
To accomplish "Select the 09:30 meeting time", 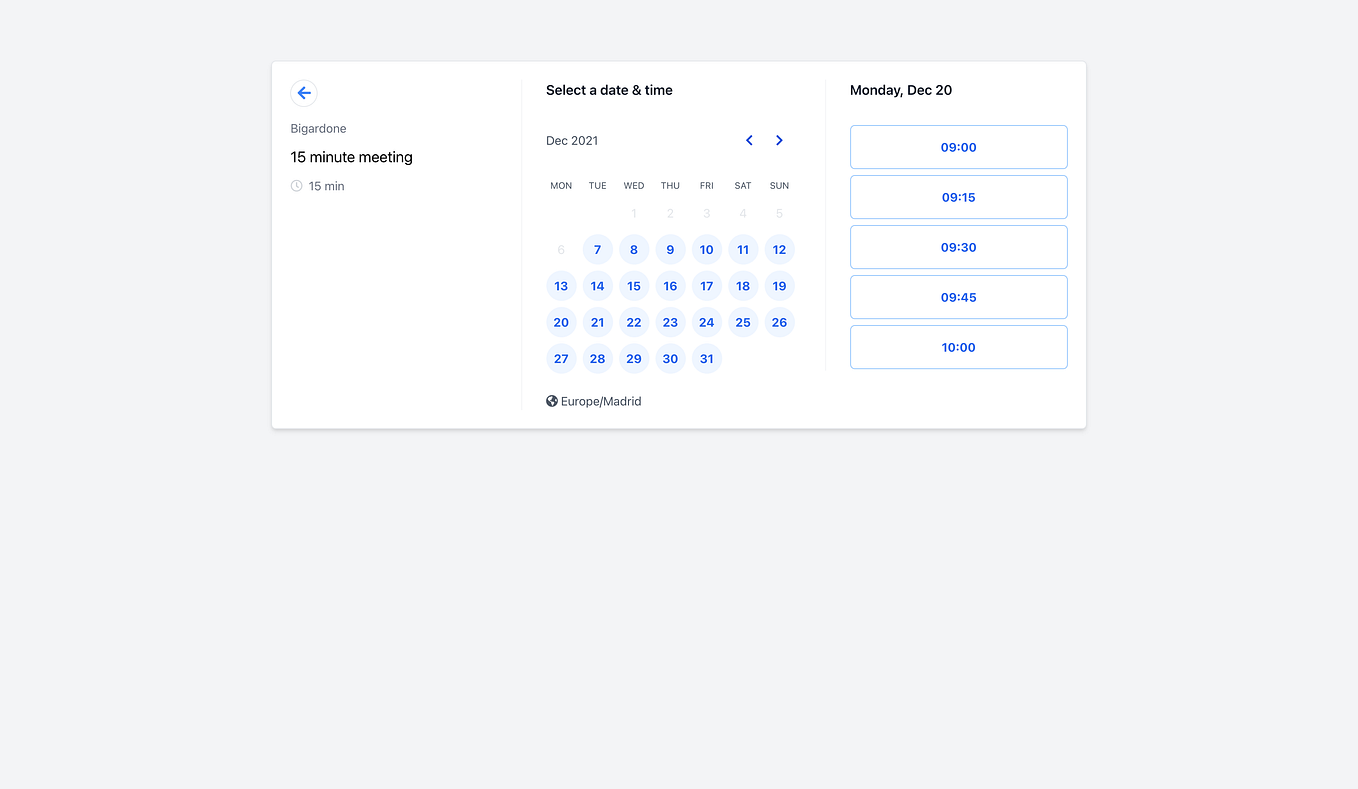I will (958, 246).
